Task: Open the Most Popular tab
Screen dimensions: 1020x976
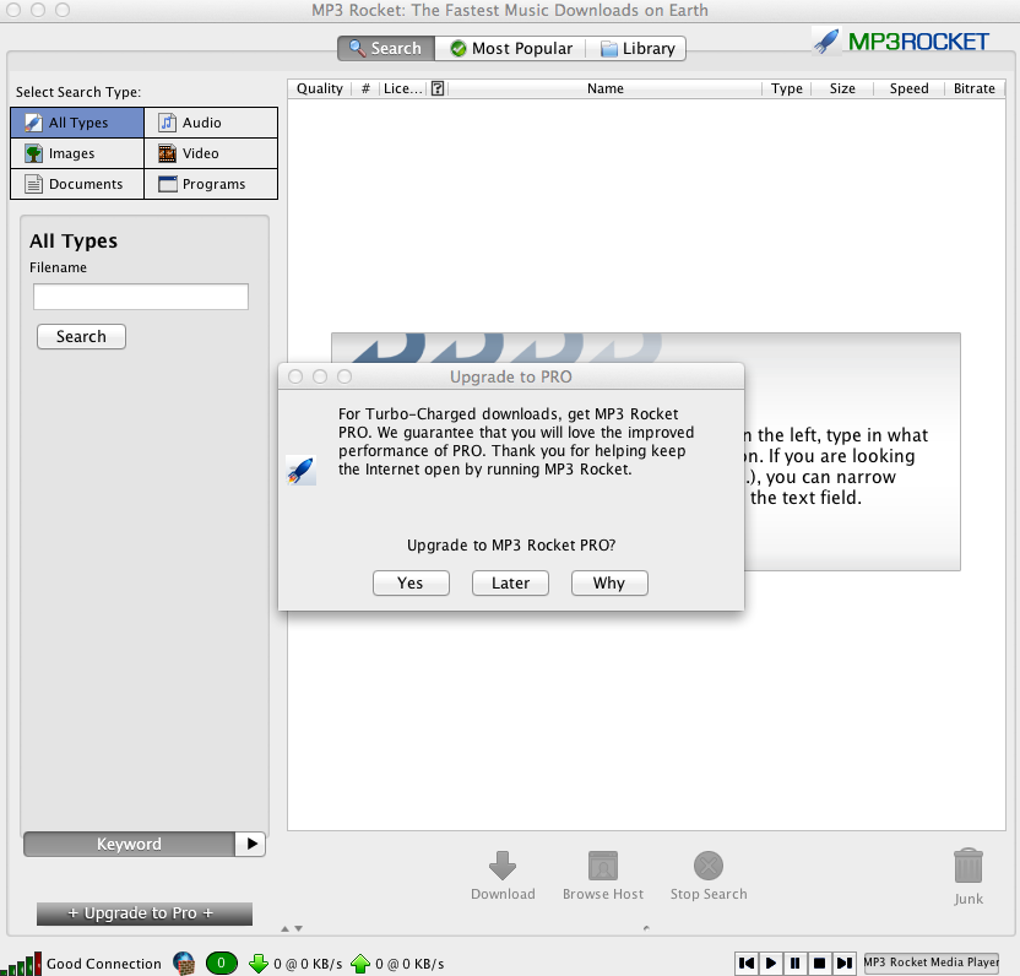Action: click(x=511, y=48)
